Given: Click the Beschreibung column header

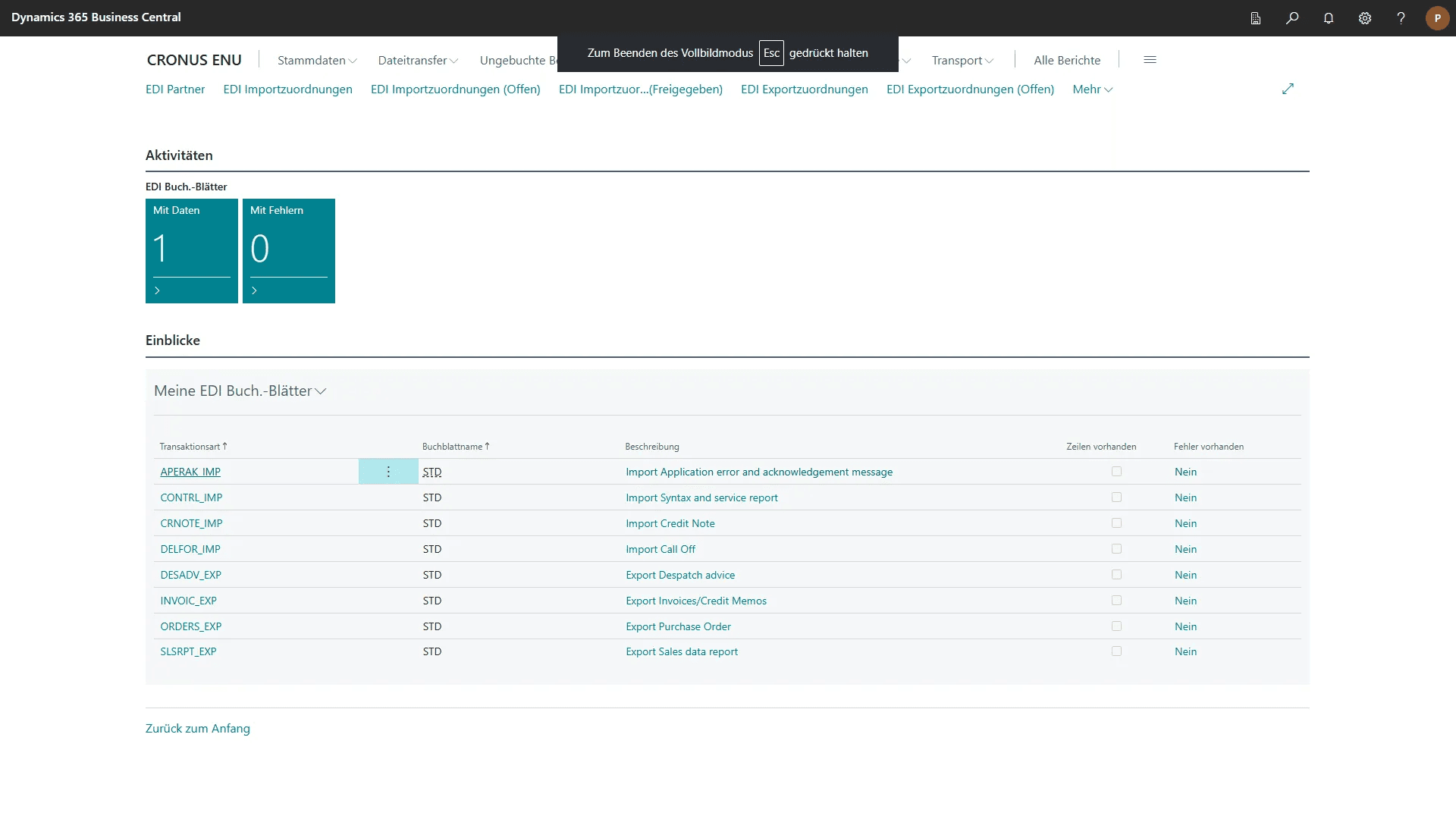Looking at the screenshot, I should click(651, 447).
